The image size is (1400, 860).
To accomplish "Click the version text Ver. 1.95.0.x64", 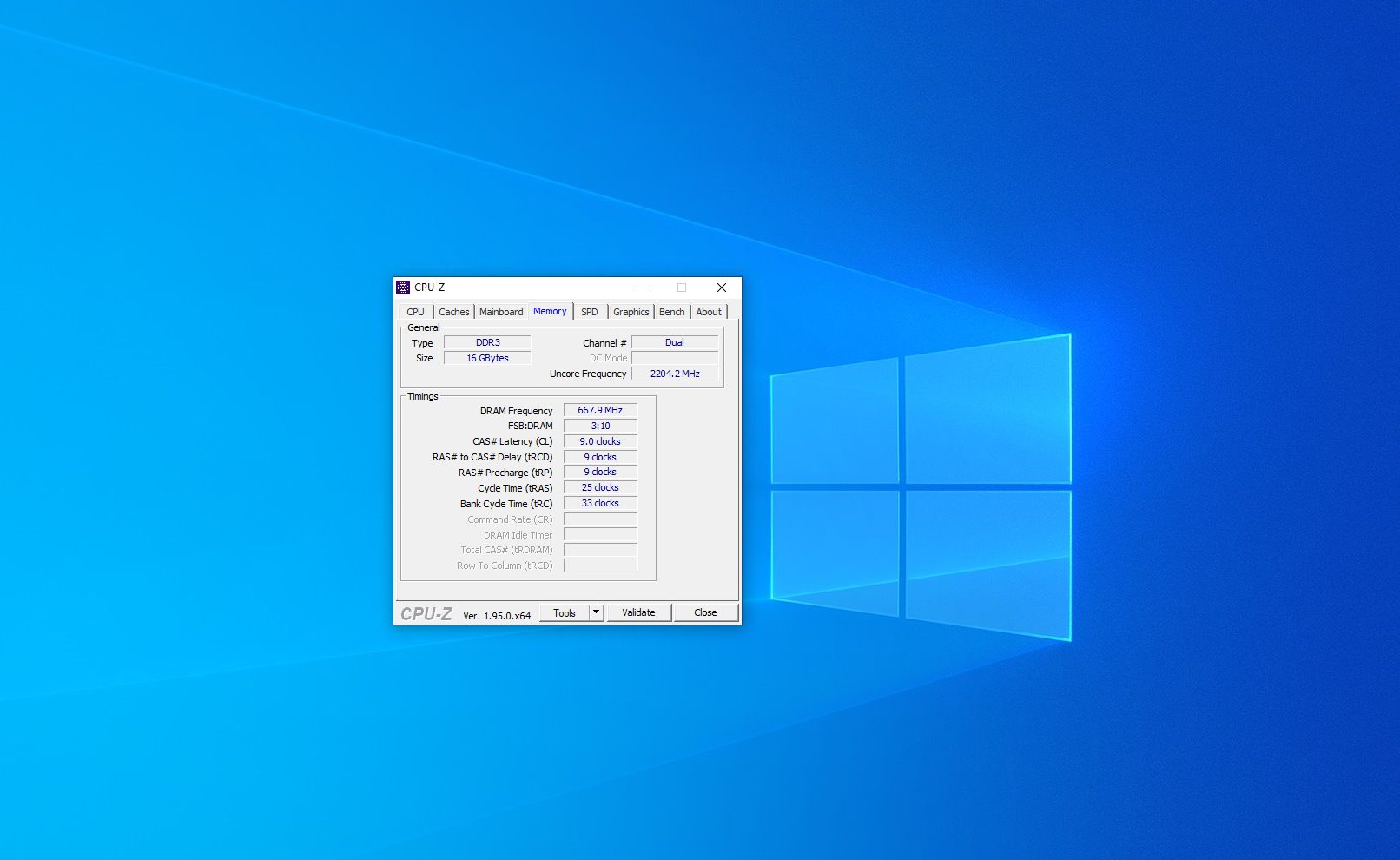I will tap(497, 616).
